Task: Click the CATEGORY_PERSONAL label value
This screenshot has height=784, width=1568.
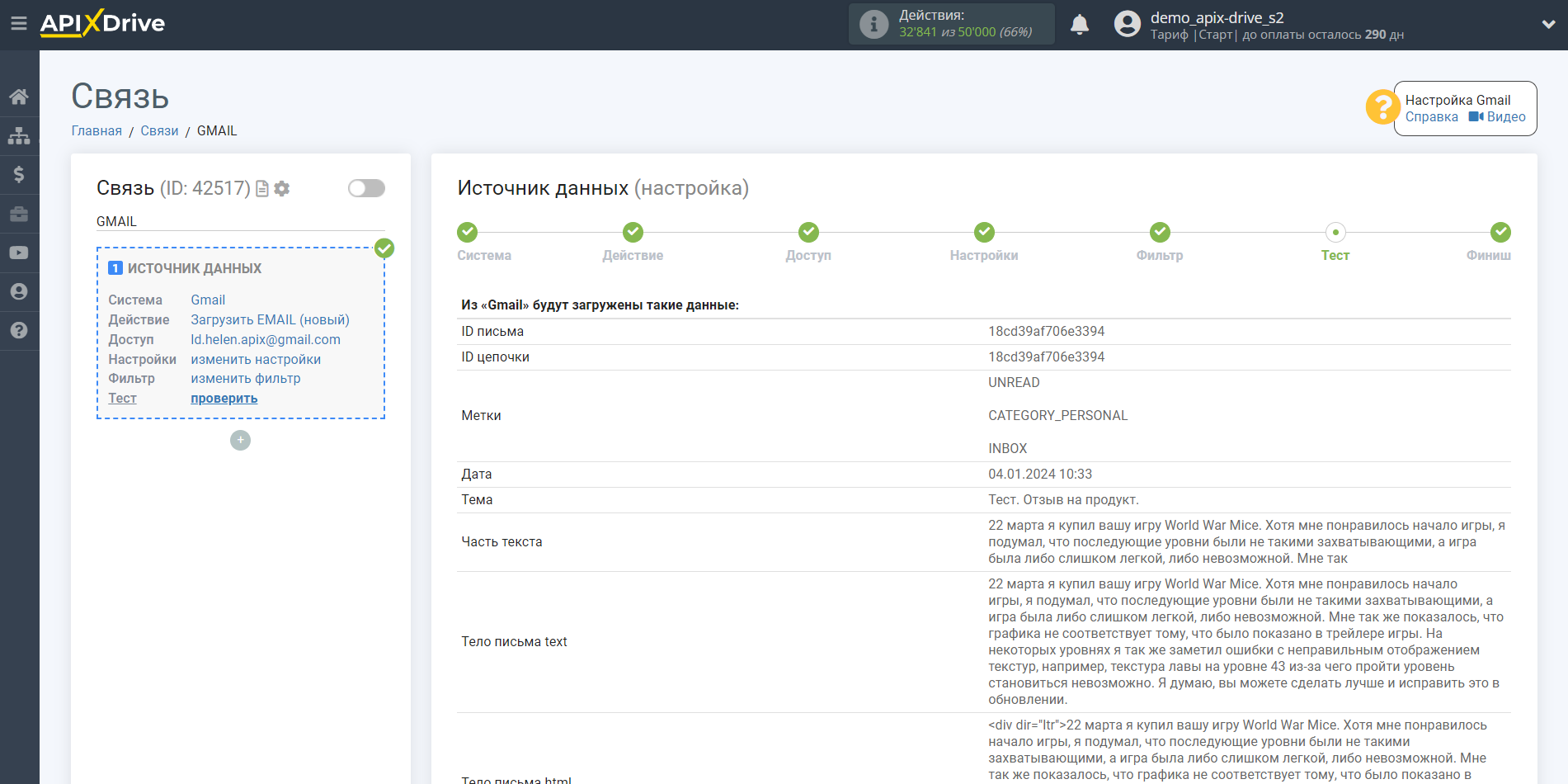Action: [x=1057, y=416]
